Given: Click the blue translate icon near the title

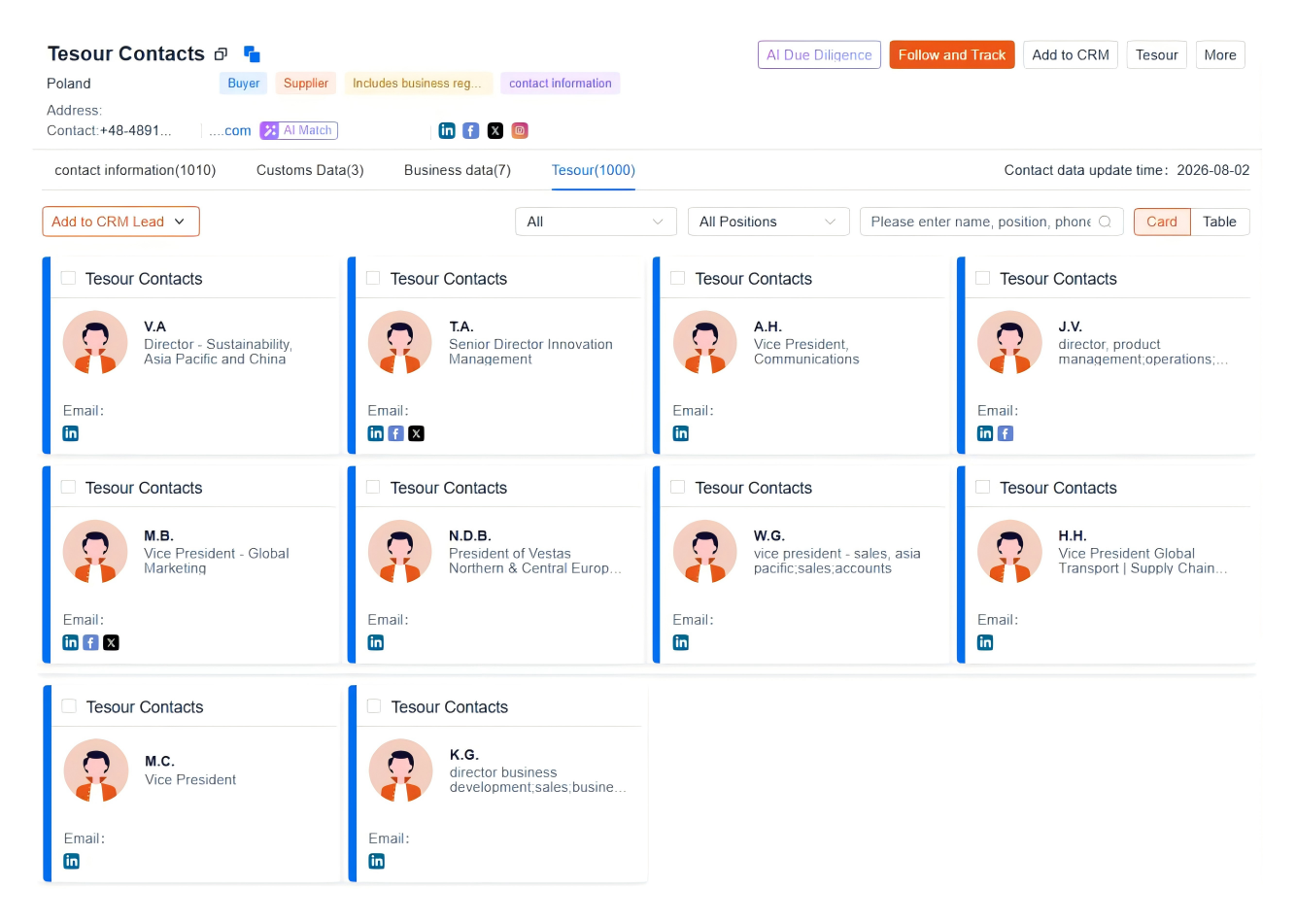Looking at the screenshot, I should (252, 54).
